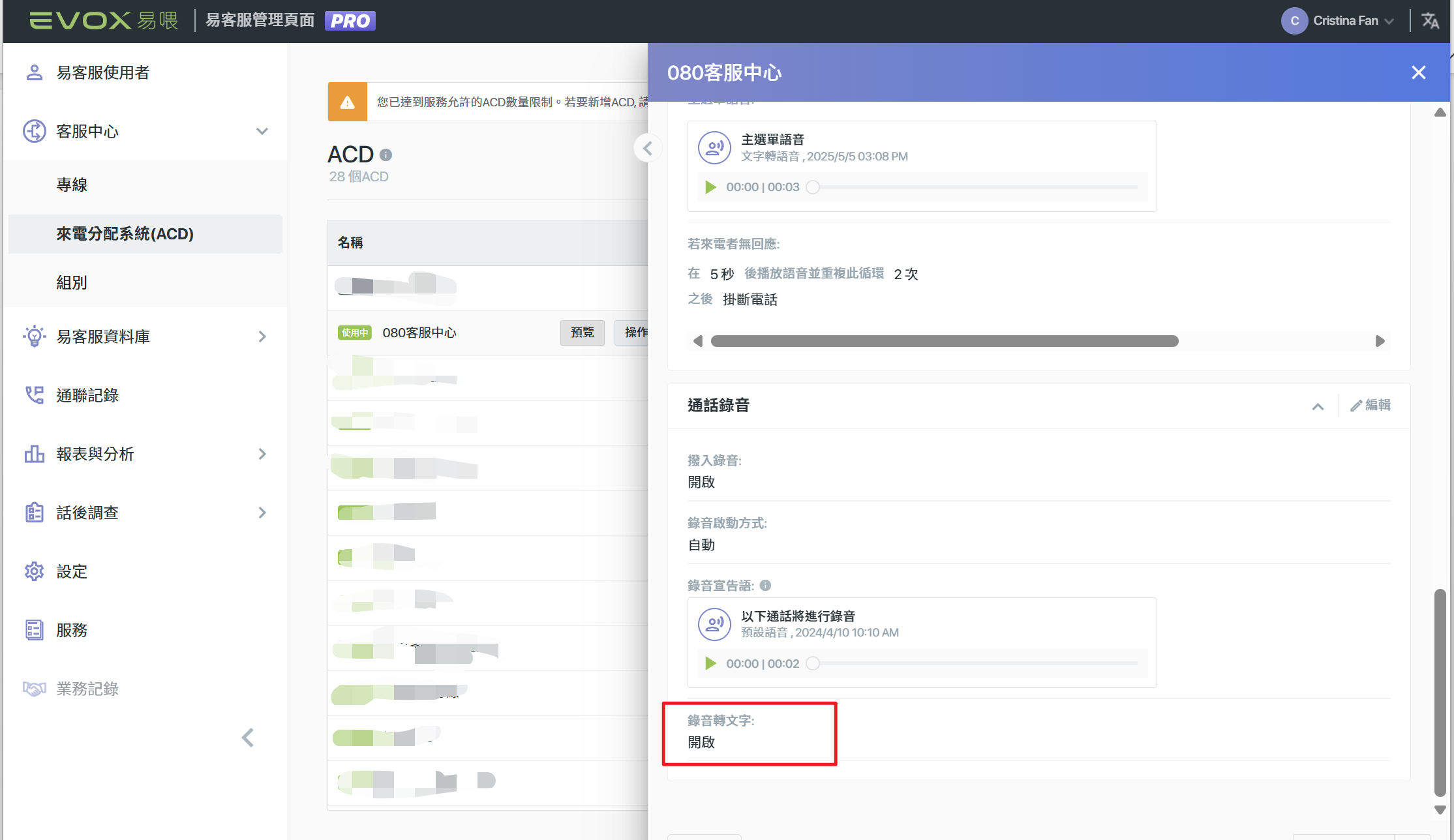
Task: Click the 編輯 link in 通話錄音
Action: tap(1370, 406)
